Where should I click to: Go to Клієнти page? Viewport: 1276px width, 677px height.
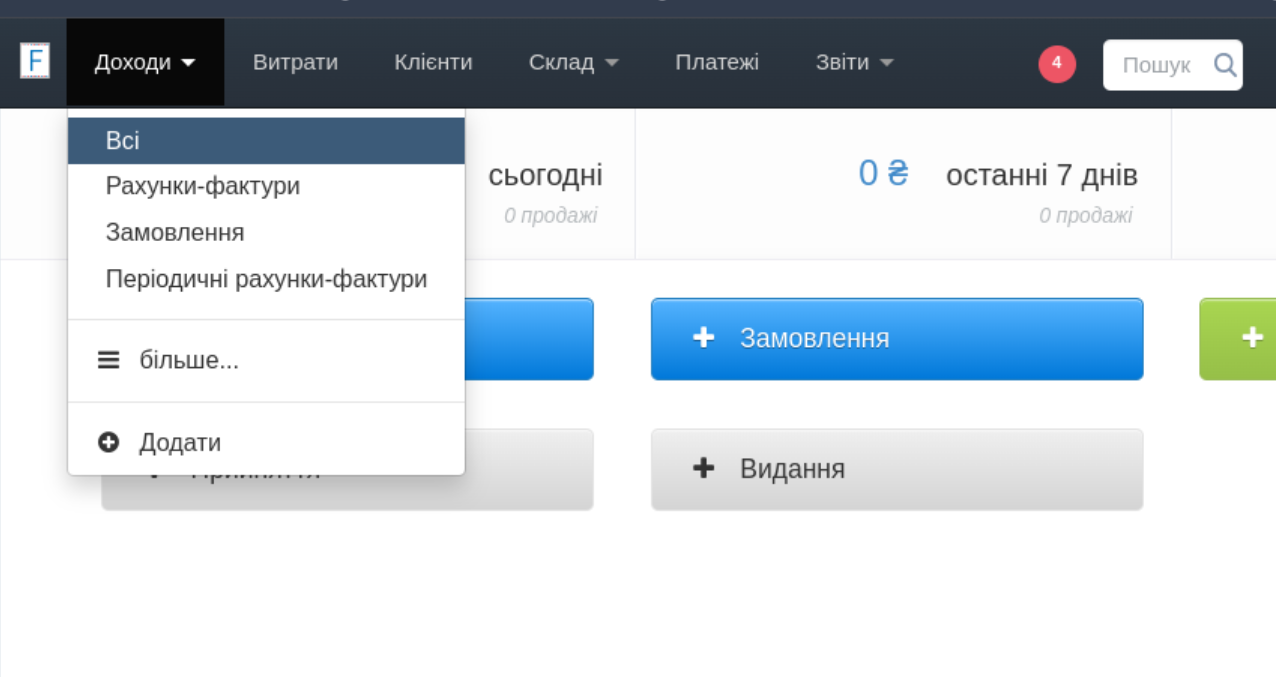[x=433, y=63]
